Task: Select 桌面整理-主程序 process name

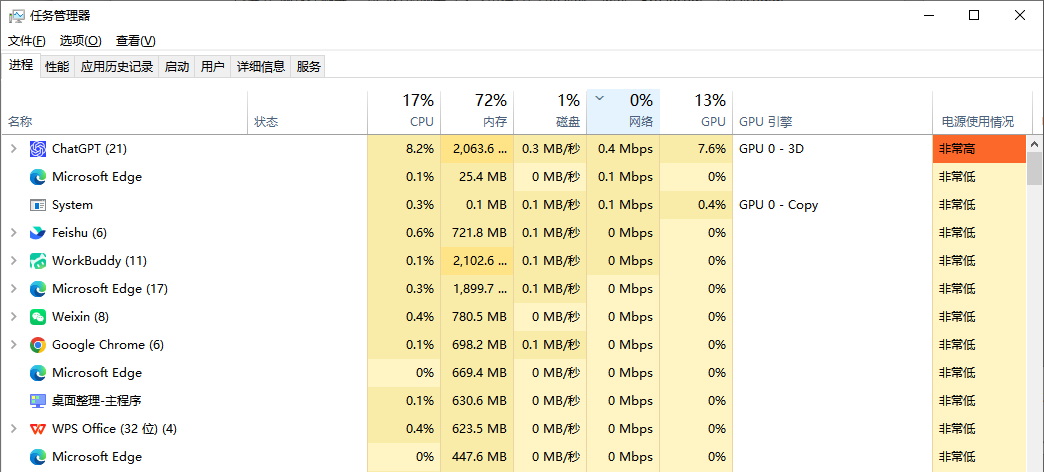Action: point(97,401)
